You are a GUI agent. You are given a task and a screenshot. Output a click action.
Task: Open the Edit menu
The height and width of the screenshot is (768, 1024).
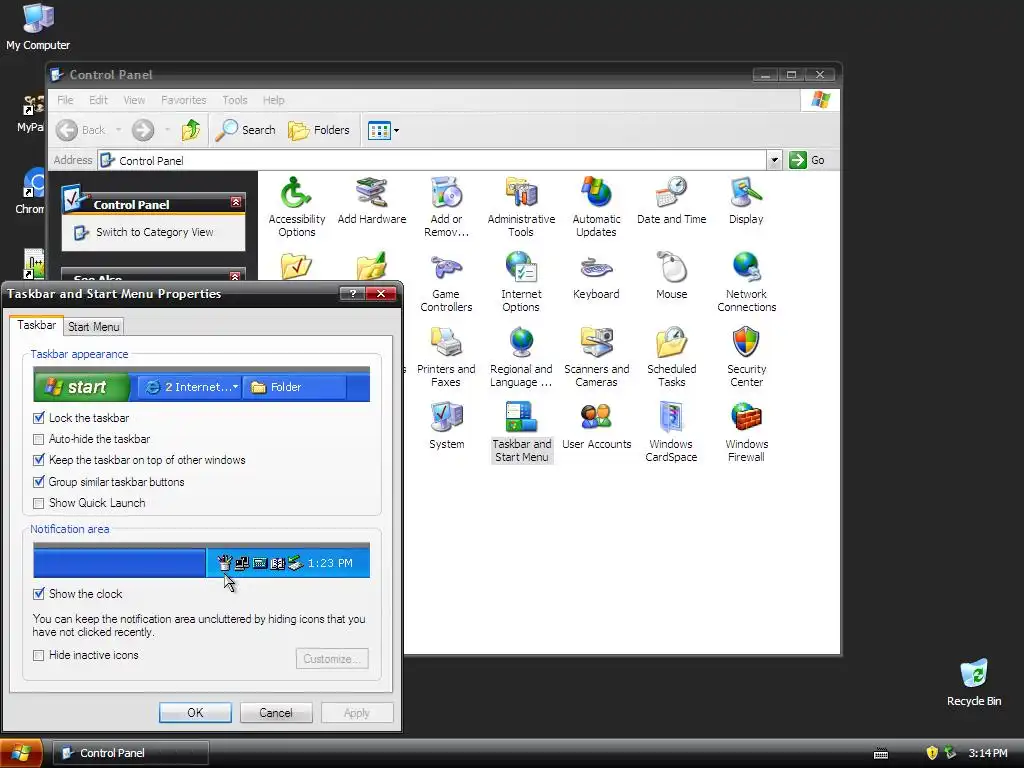click(x=98, y=100)
